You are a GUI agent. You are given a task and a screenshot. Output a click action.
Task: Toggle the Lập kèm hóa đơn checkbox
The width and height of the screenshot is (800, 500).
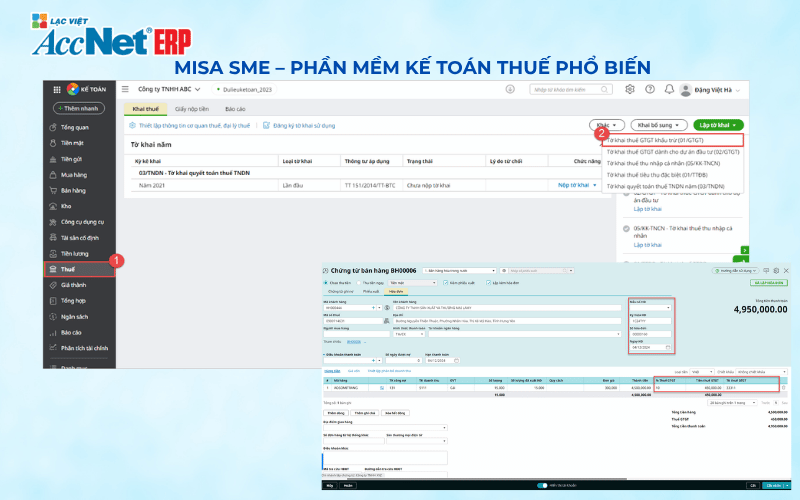488,283
